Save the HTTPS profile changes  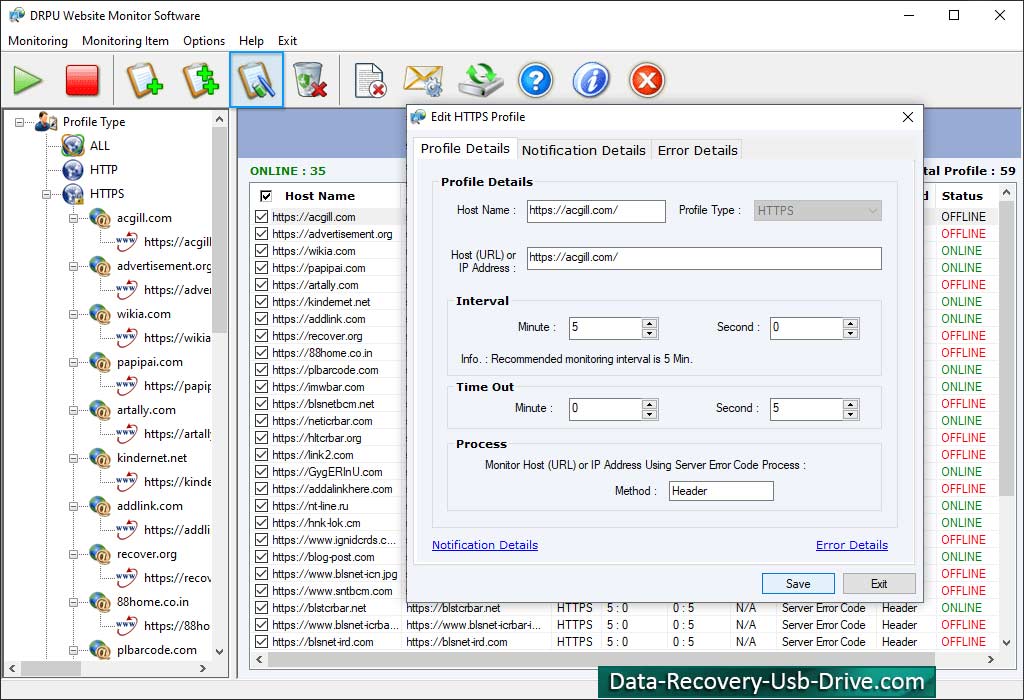(x=798, y=583)
